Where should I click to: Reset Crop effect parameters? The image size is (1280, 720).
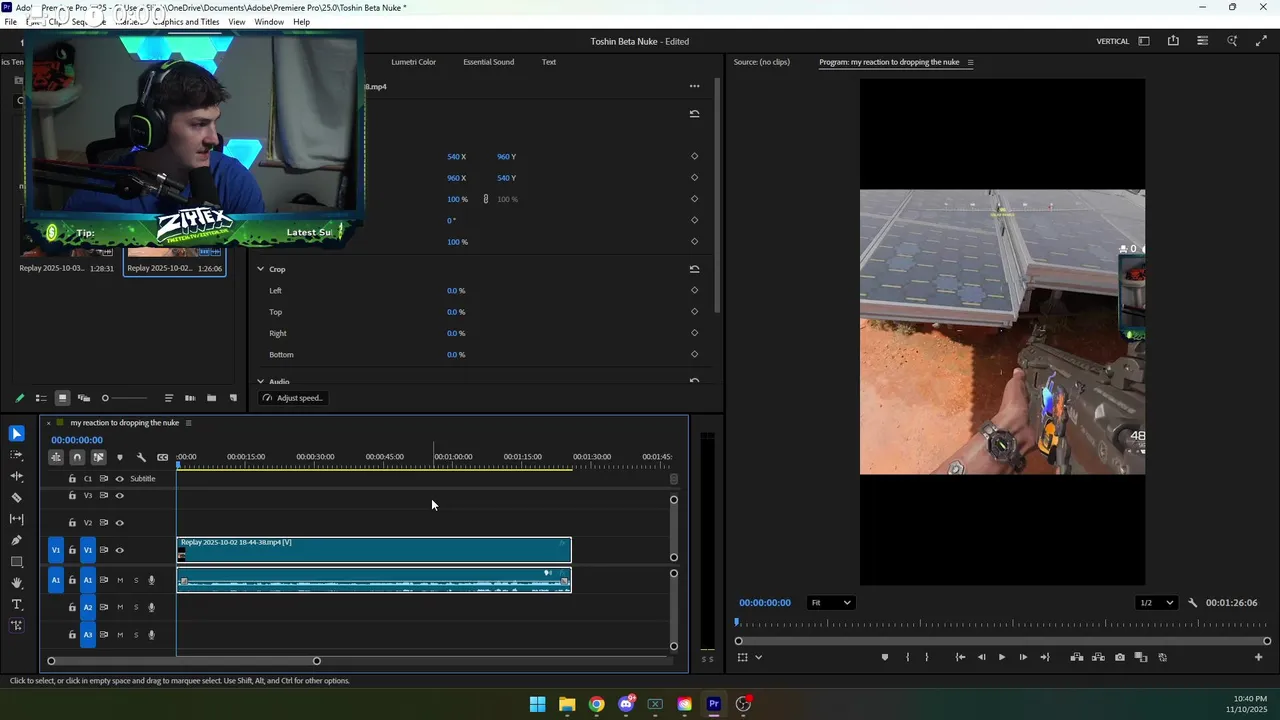tap(694, 269)
